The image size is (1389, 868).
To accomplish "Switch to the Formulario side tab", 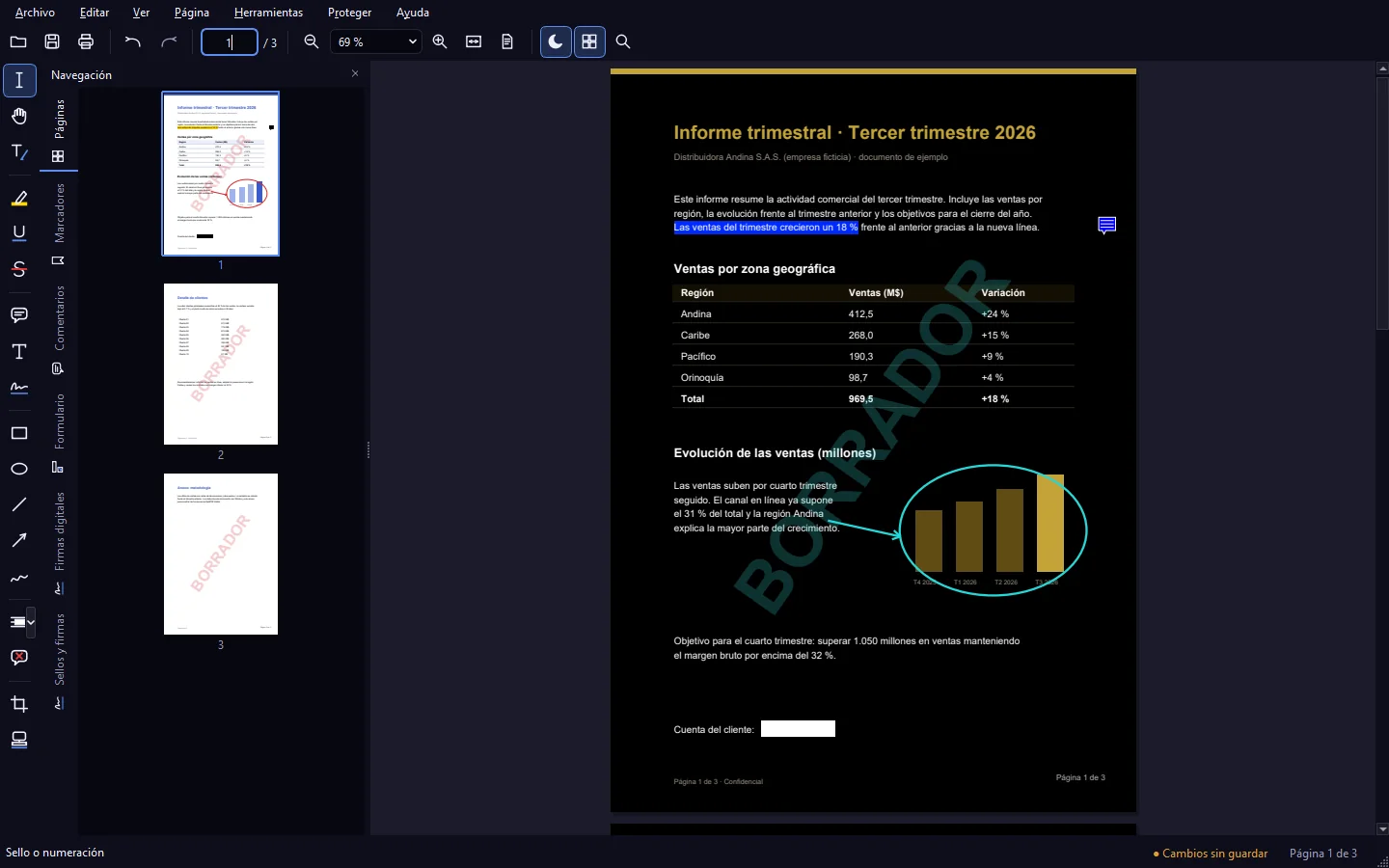I will (x=59, y=432).
